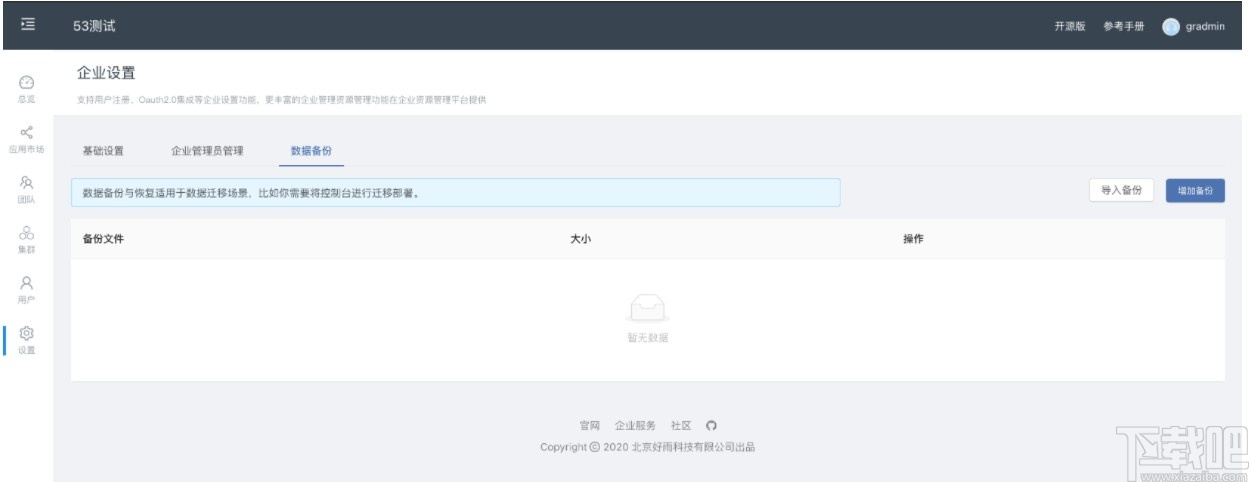Open the 总览 overview dashboard icon
Screen dimensions: 1251x482
pyautogui.click(x=27, y=82)
